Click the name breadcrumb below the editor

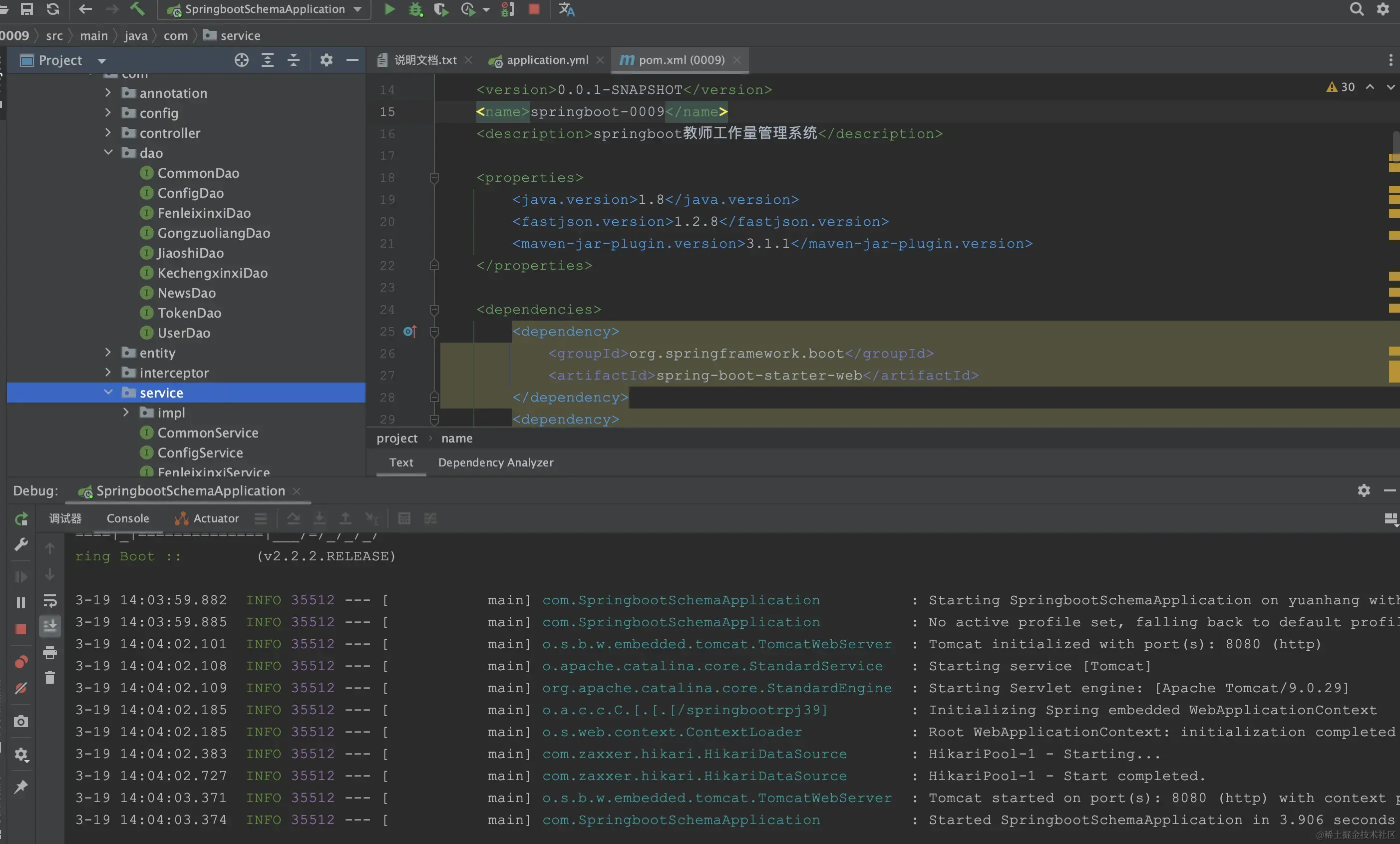pos(457,438)
